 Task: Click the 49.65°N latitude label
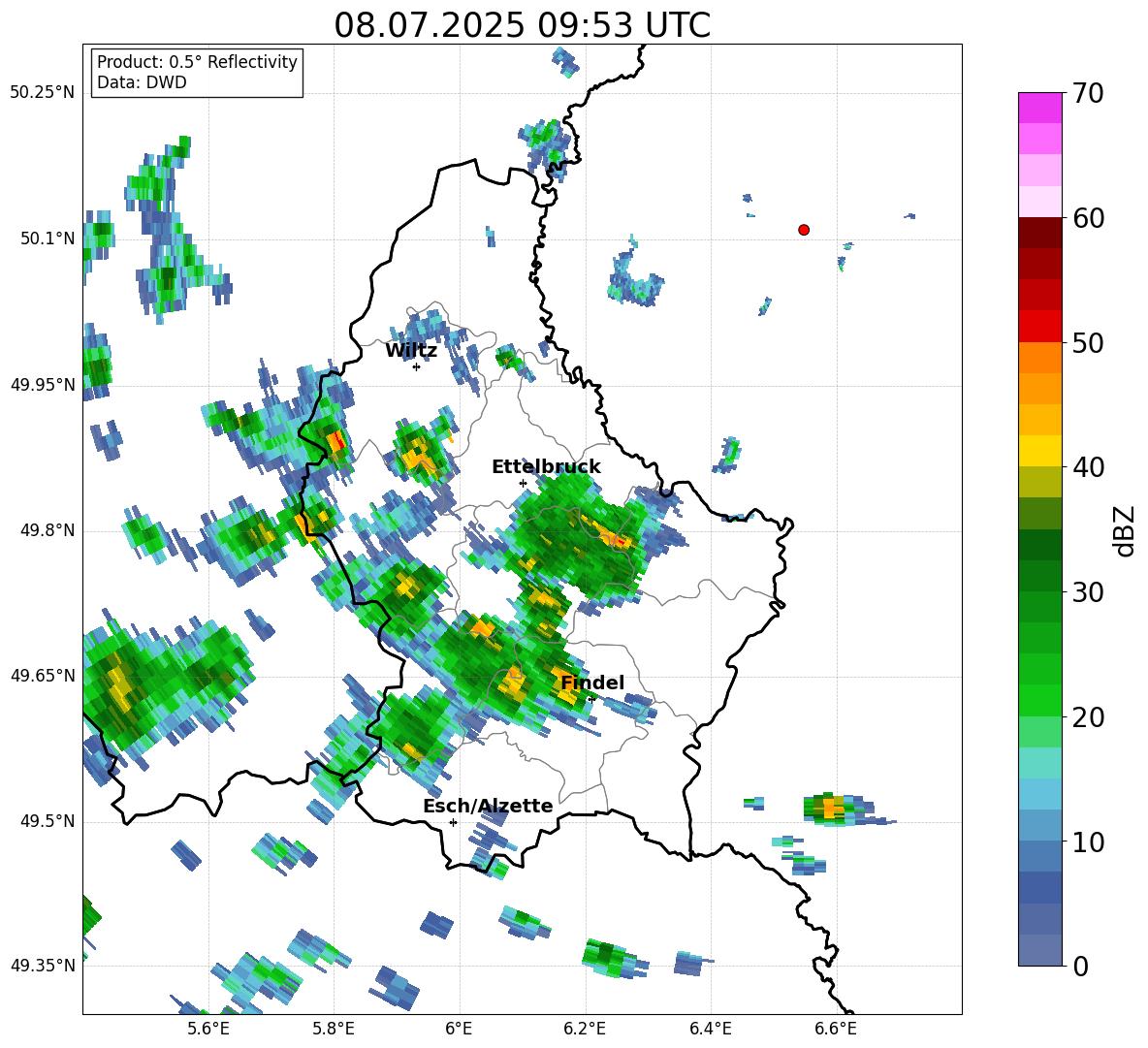click(x=43, y=676)
